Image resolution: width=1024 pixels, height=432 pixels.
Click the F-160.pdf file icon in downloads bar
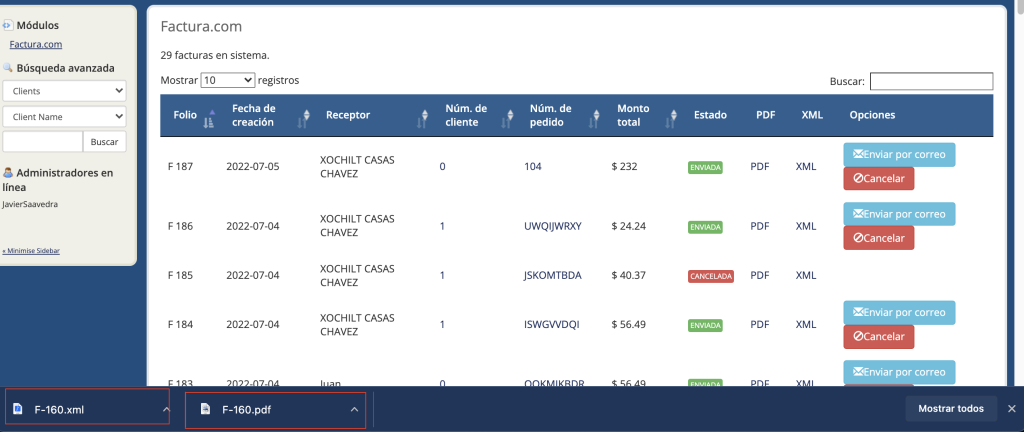coord(206,409)
